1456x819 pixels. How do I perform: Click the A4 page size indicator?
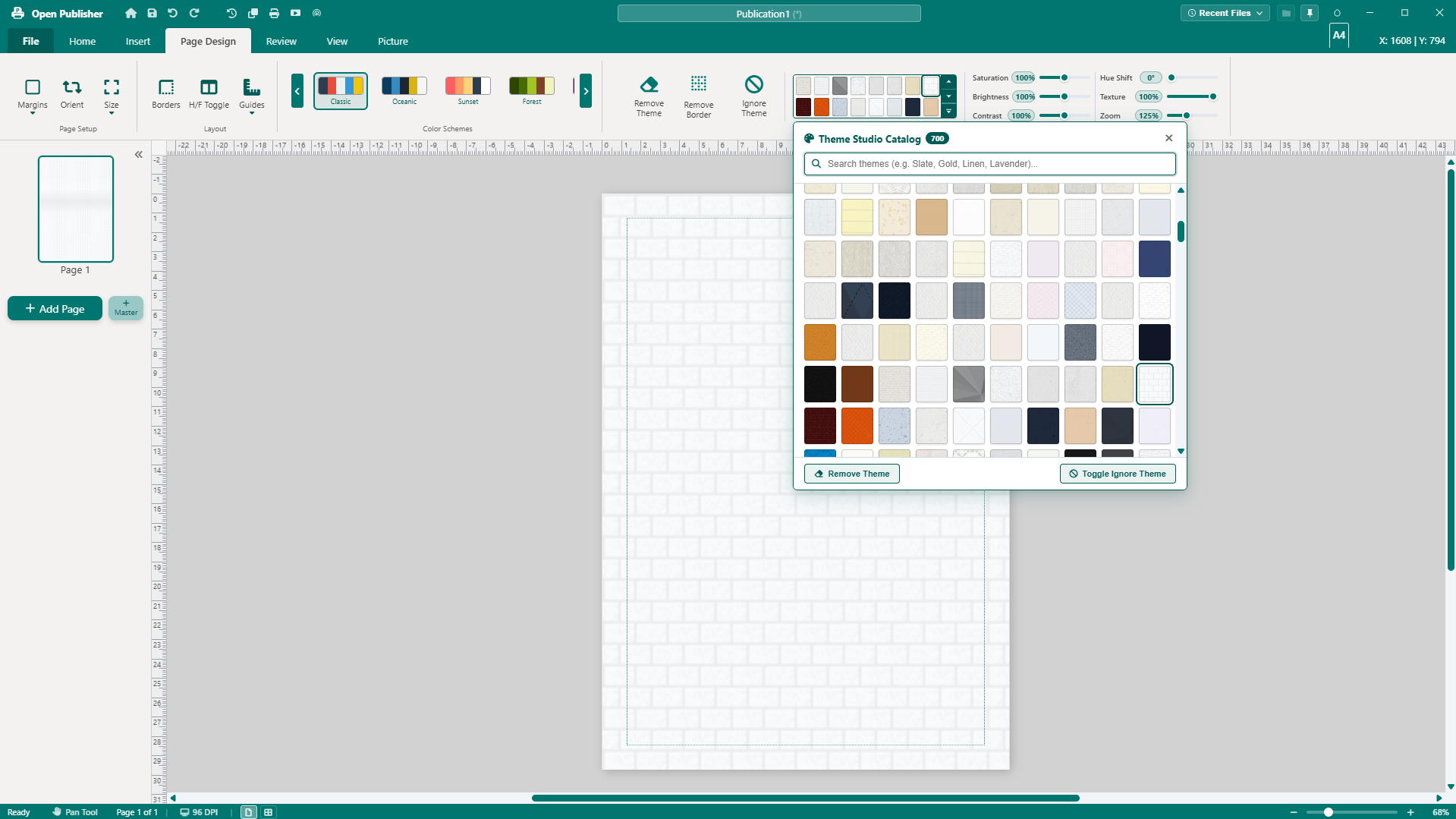click(x=1339, y=36)
